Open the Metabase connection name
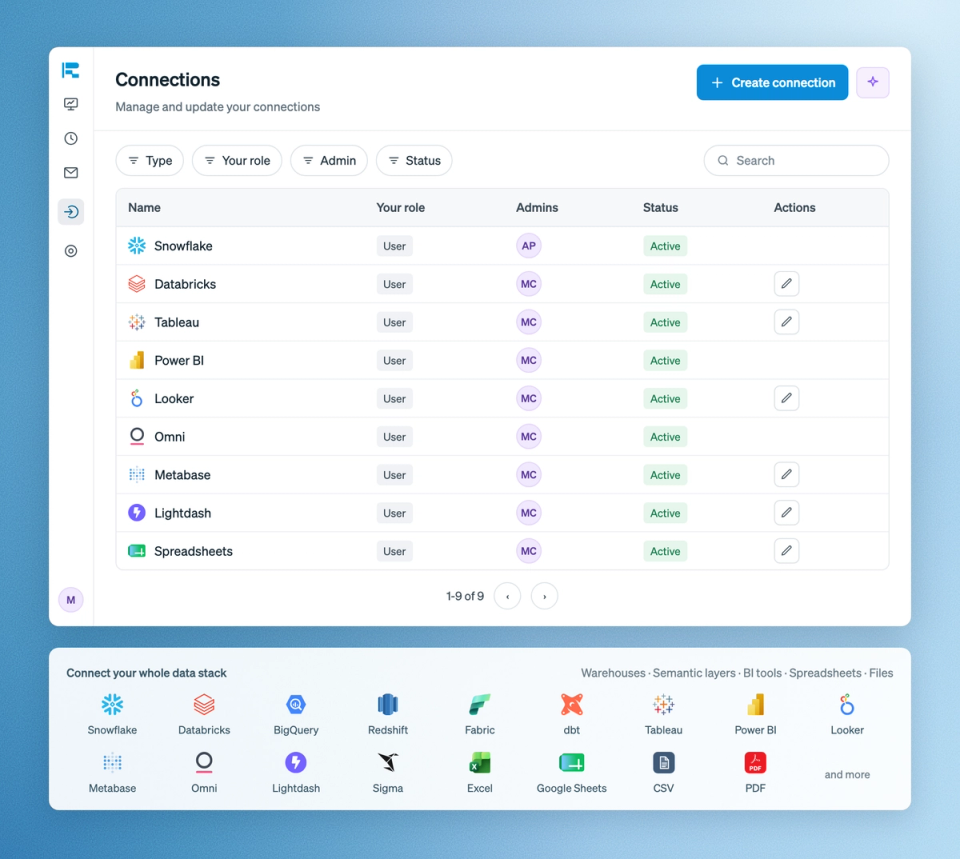 click(182, 475)
